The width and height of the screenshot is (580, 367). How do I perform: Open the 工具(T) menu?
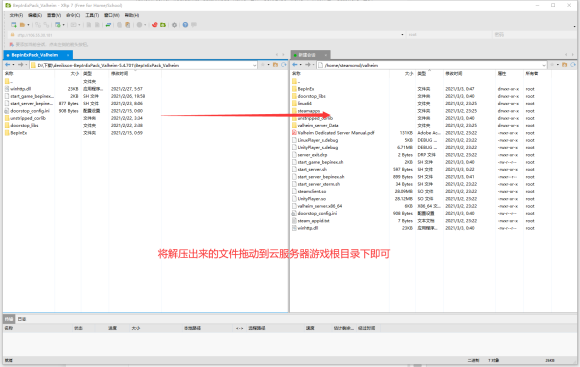[x=92, y=15]
